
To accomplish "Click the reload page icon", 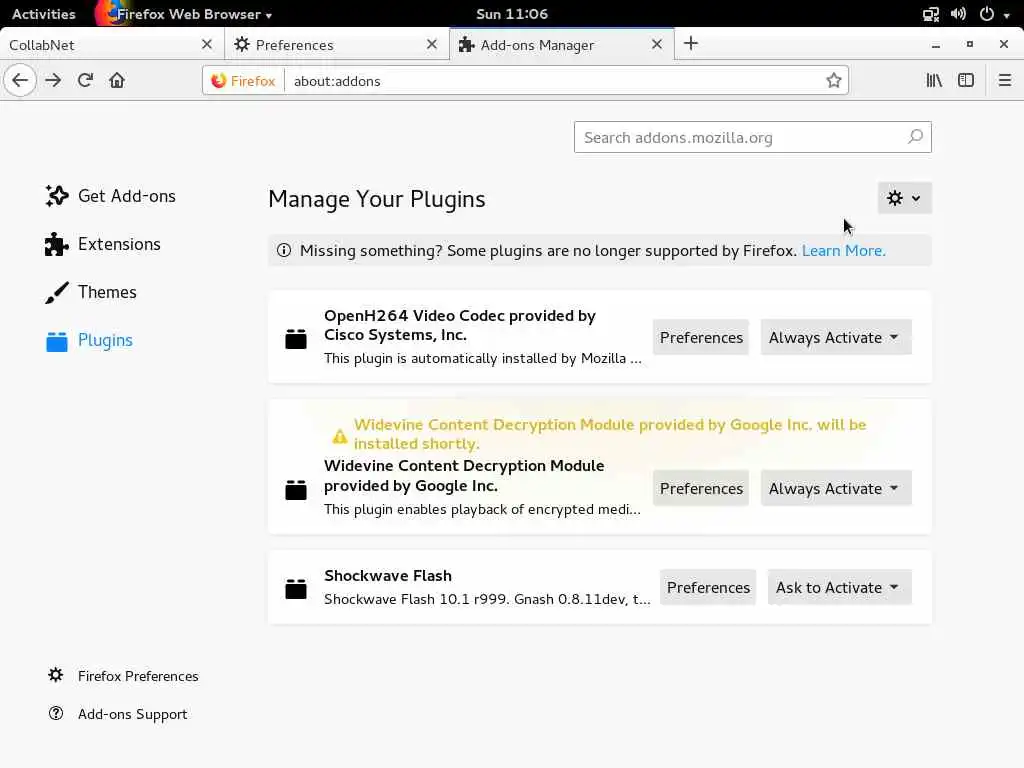I will pyautogui.click(x=85, y=80).
